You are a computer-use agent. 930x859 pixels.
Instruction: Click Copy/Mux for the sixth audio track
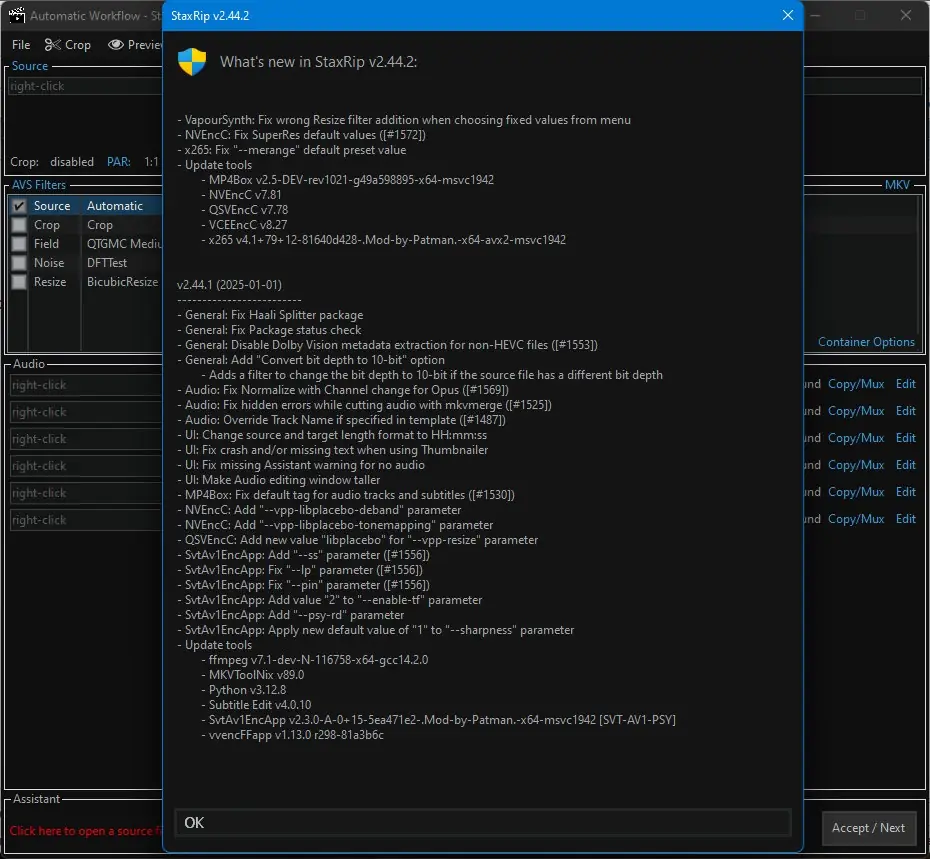856,518
